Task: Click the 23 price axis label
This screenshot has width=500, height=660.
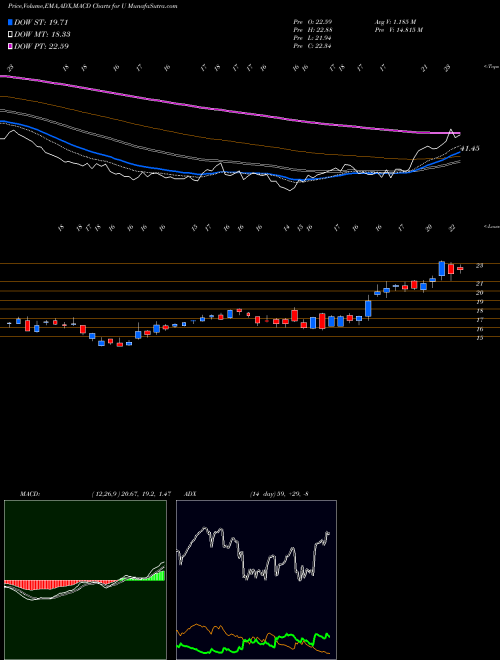Action: click(x=479, y=266)
